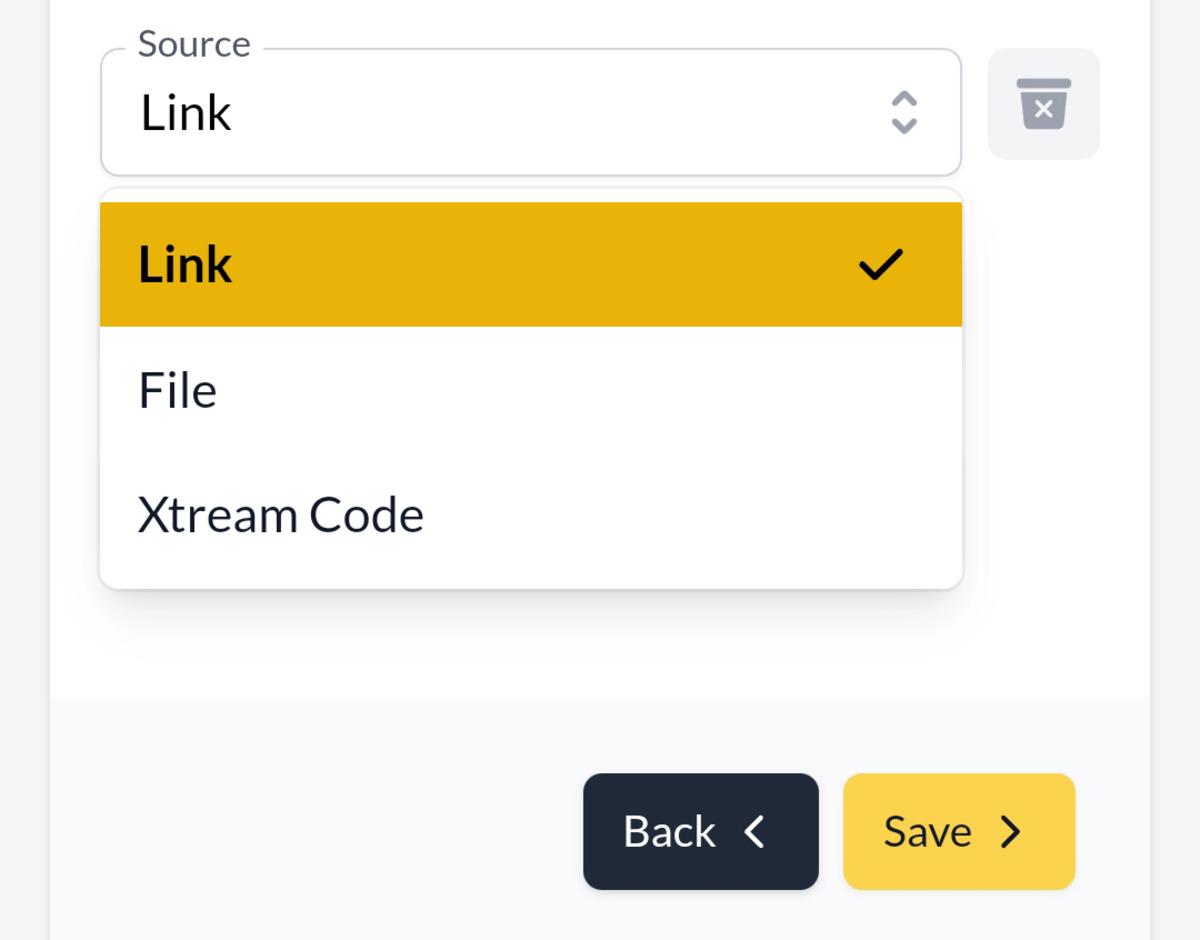Click the File text in options list
The width and height of the screenshot is (1200, 940).
[177, 390]
